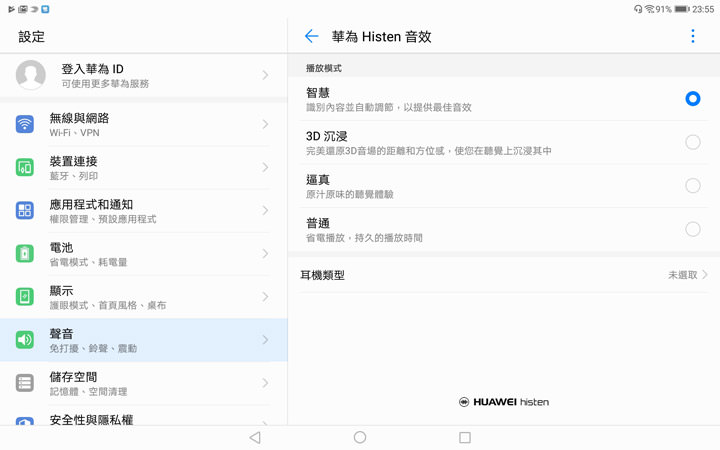Image resolution: width=720 pixels, height=450 pixels.
Task: Expand the 電池 row chevron
Action: pos(265,253)
